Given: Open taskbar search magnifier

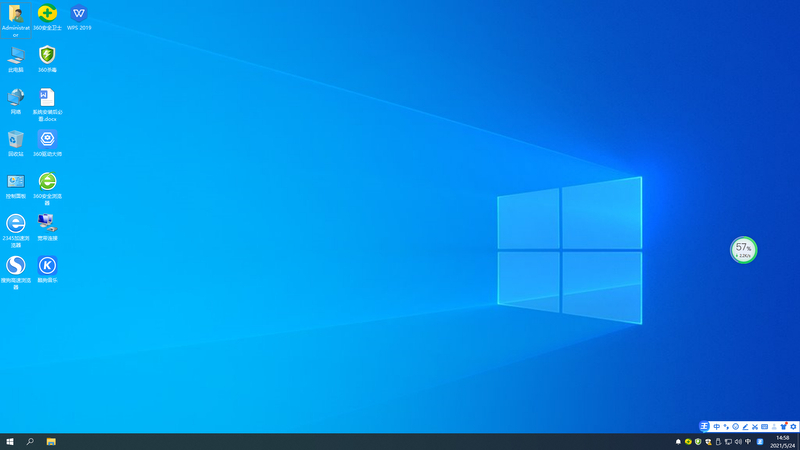Looking at the screenshot, I should [x=30, y=442].
